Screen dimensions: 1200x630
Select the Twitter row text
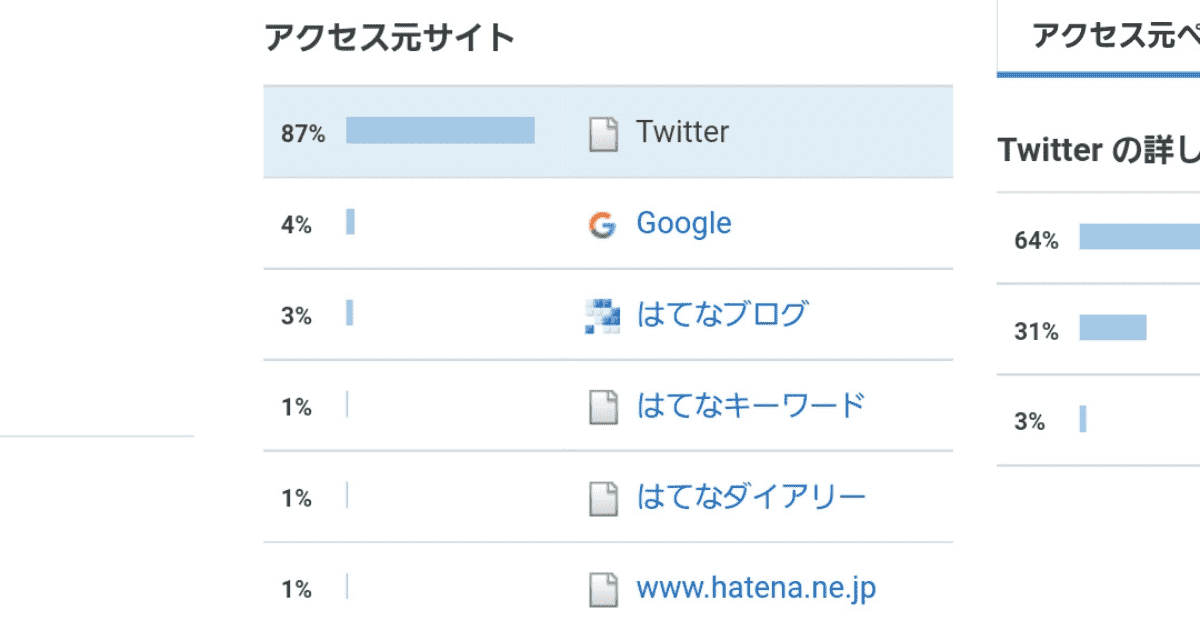683,132
